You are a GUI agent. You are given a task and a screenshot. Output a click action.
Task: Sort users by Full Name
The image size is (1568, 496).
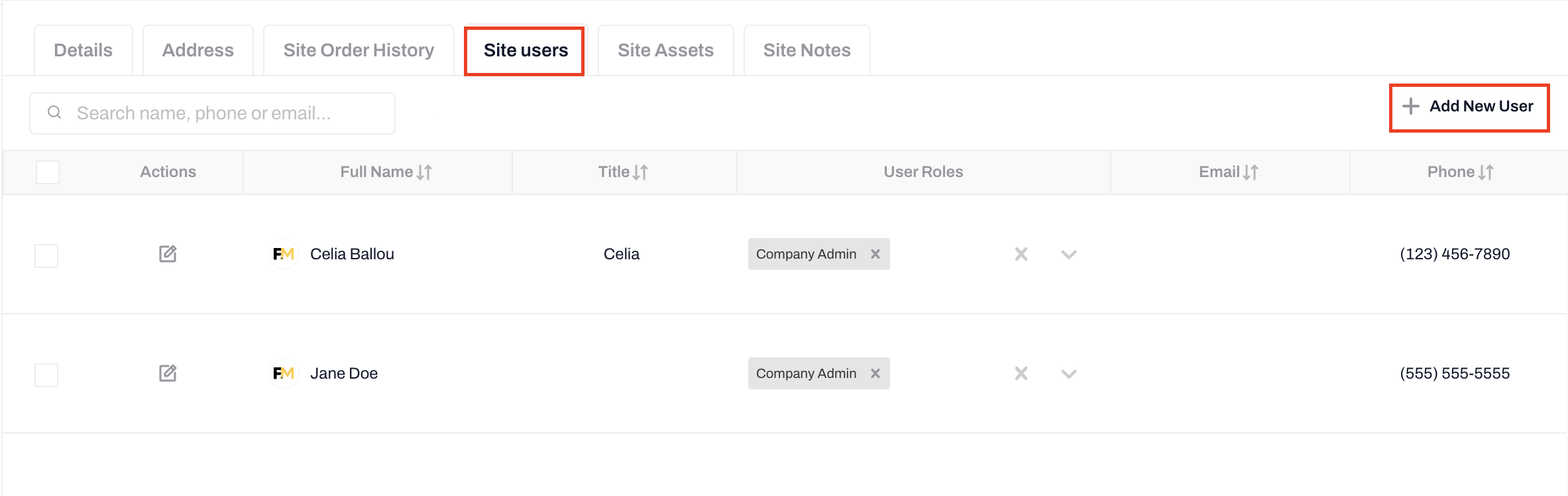424,172
